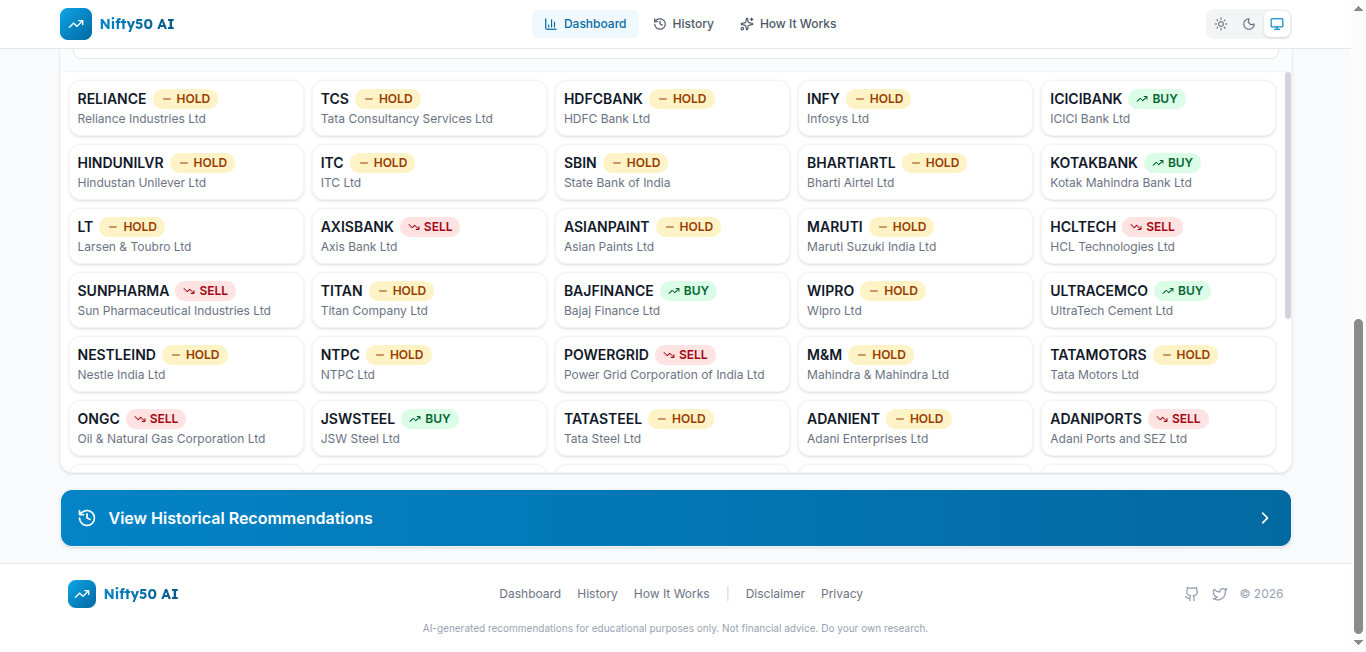Click the footer Nifty50 AI logo icon

coord(82,594)
